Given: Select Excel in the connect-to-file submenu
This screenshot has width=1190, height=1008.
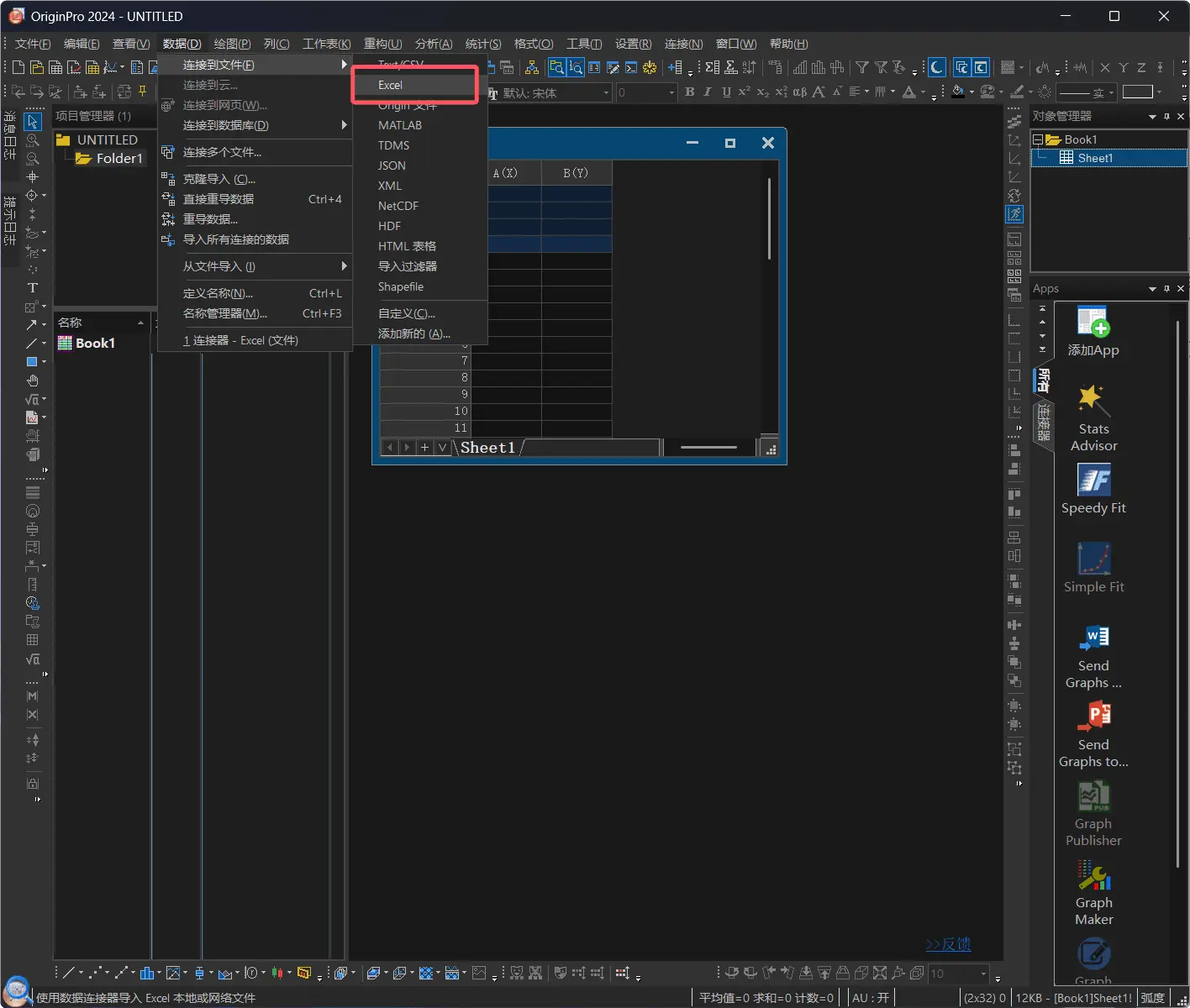Looking at the screenshot, I should pyautogui.click(x=391, y=85).
